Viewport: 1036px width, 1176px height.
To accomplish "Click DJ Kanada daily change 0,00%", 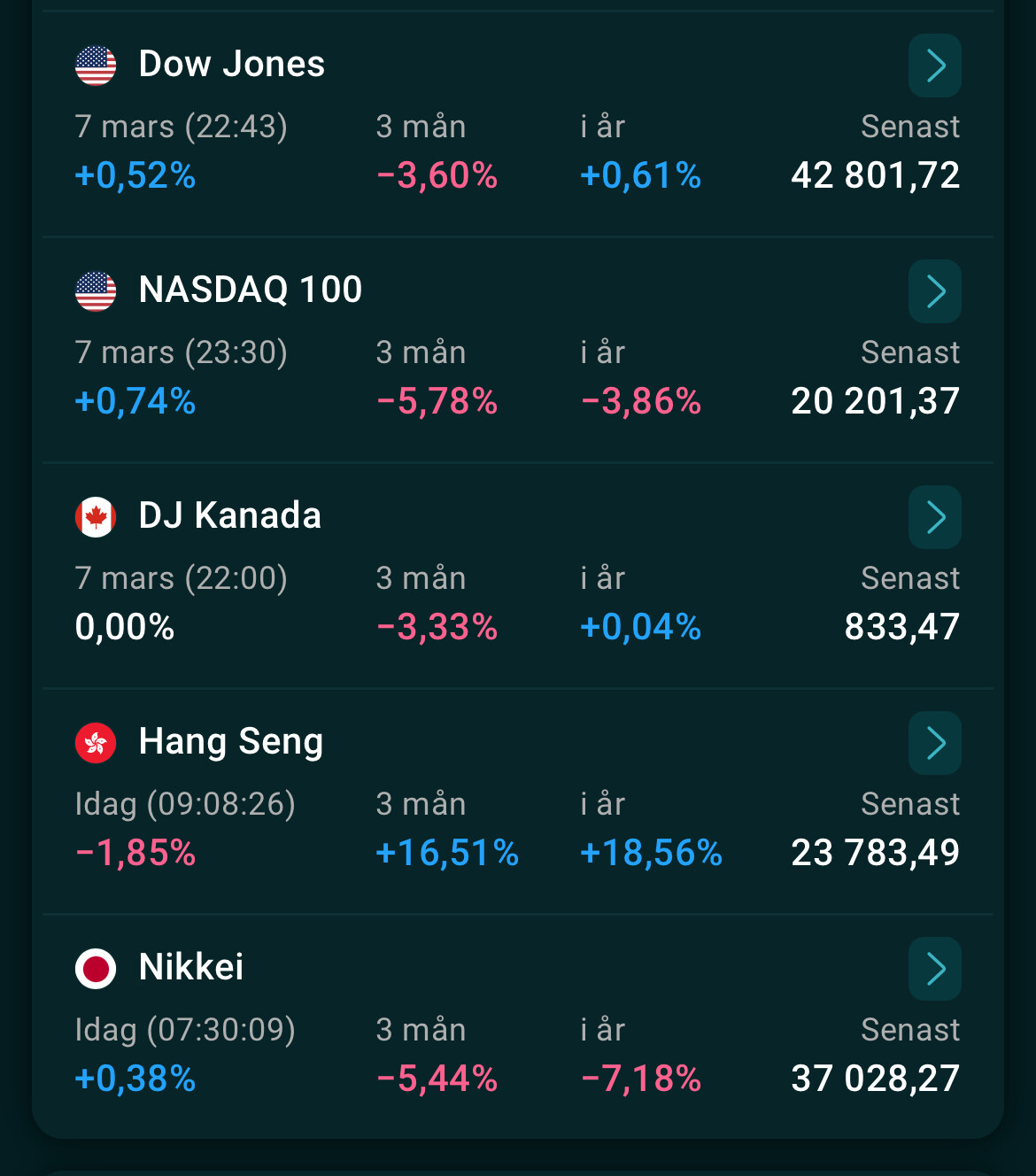I will [x=125, y=627].
